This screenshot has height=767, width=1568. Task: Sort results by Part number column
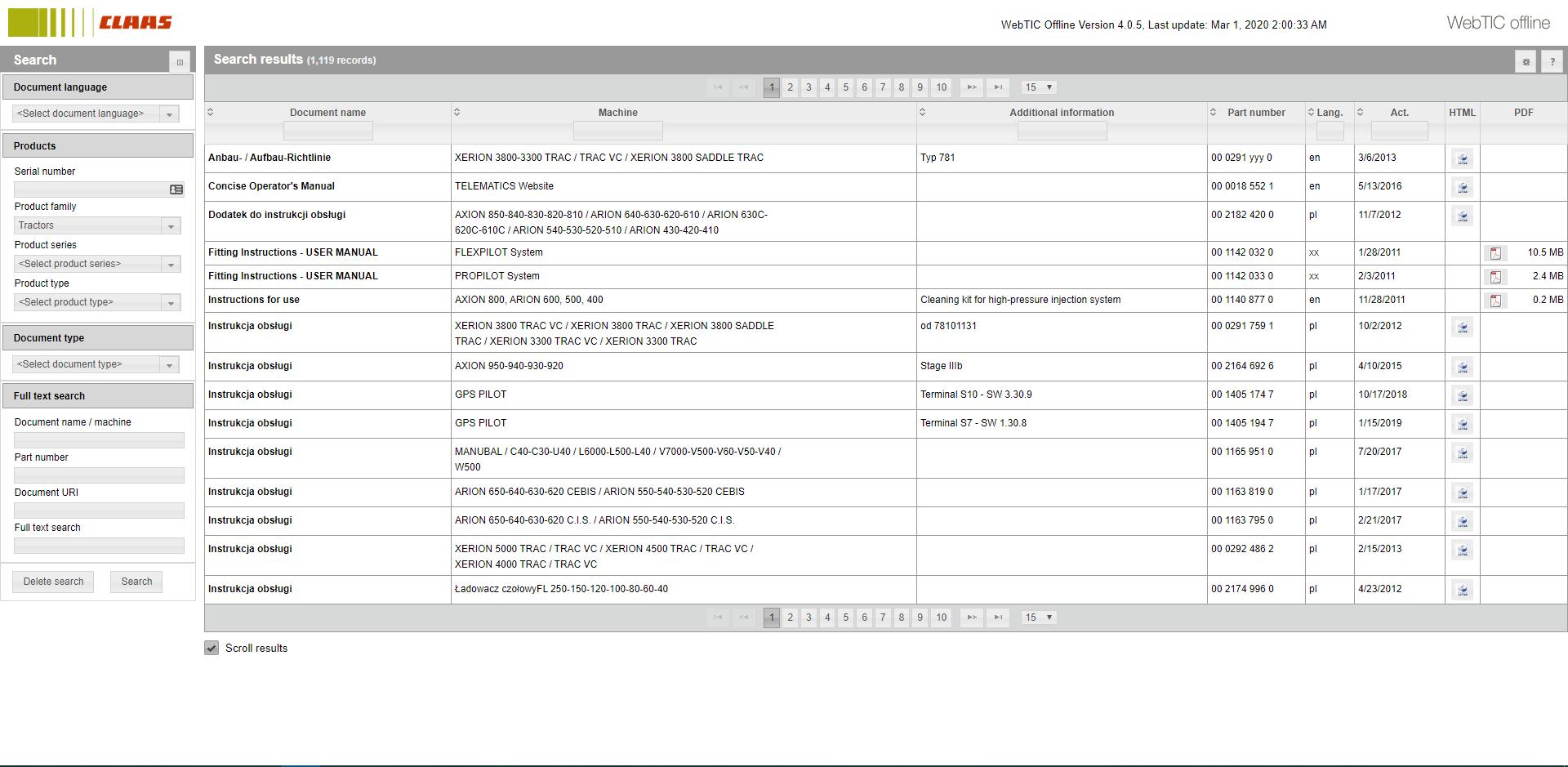(x=1214, y=113)
